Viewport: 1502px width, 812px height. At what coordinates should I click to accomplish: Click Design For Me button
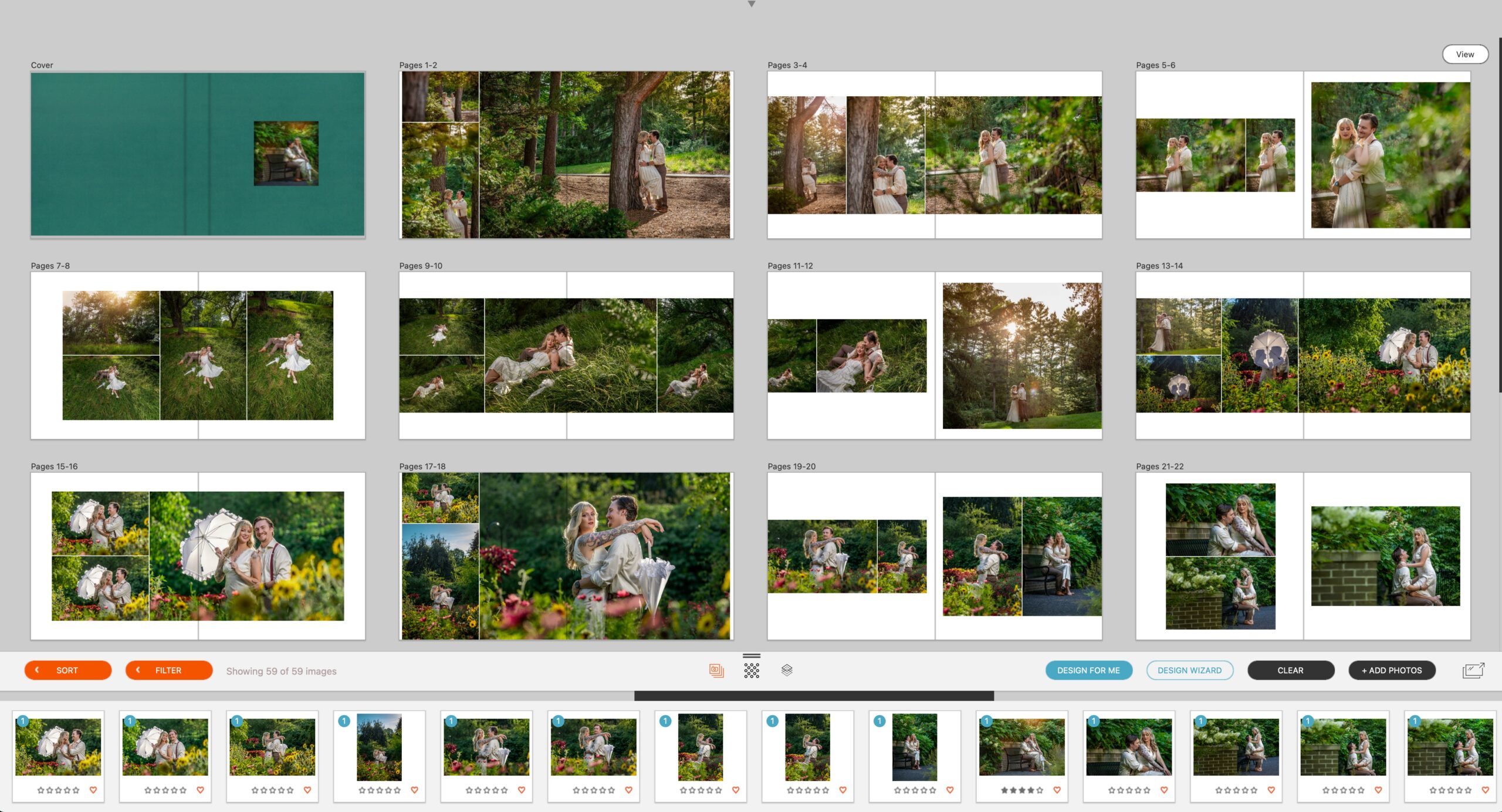coord(1088,670)
